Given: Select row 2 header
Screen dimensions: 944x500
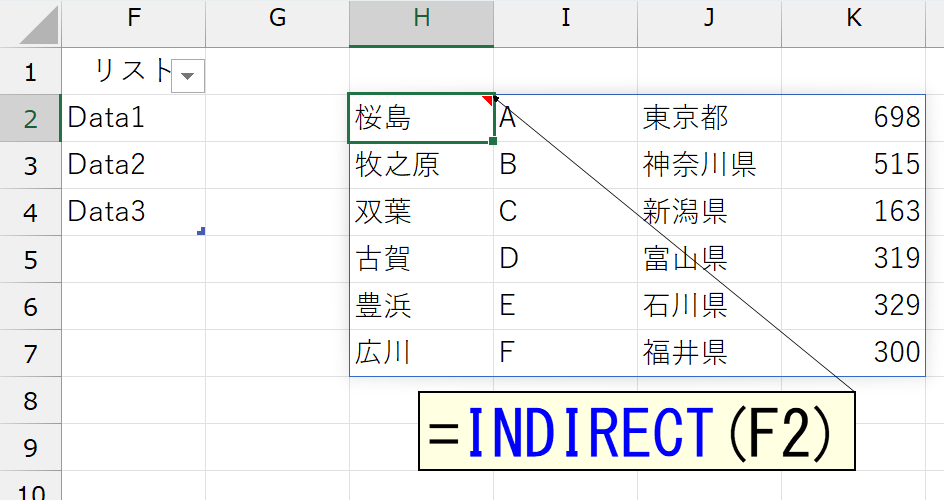Looking at the screenshot, I should point(30,118).
